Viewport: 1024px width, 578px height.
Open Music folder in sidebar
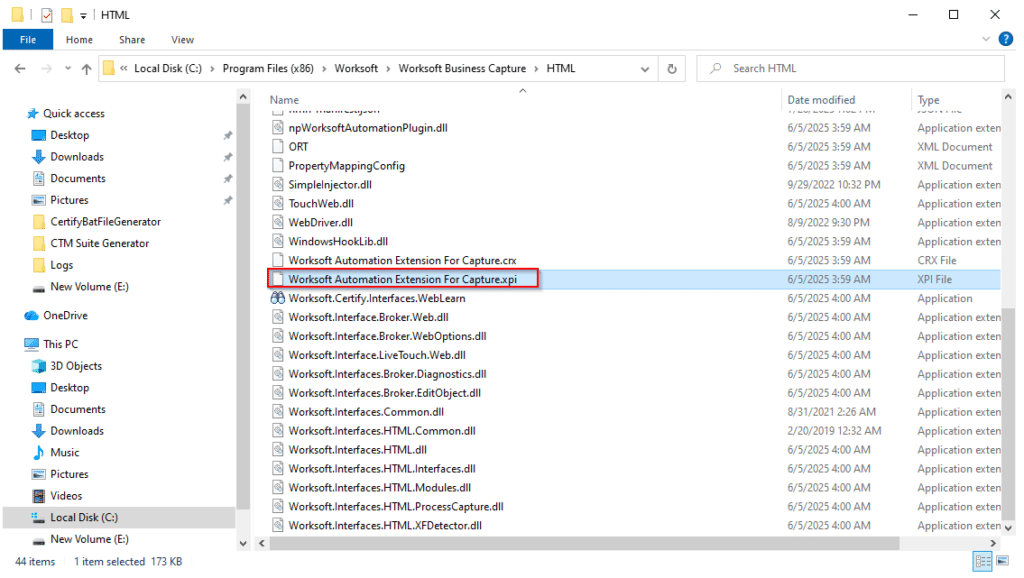[65, 453]
